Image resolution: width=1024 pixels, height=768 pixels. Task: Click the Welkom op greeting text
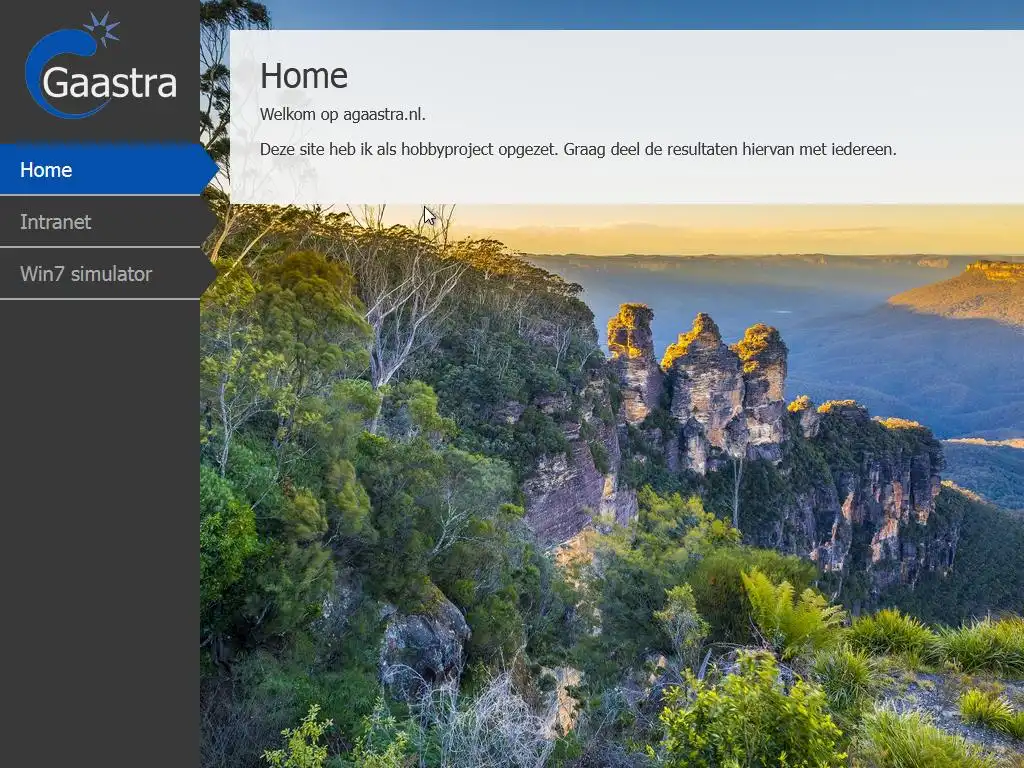(x=299, y=114)
